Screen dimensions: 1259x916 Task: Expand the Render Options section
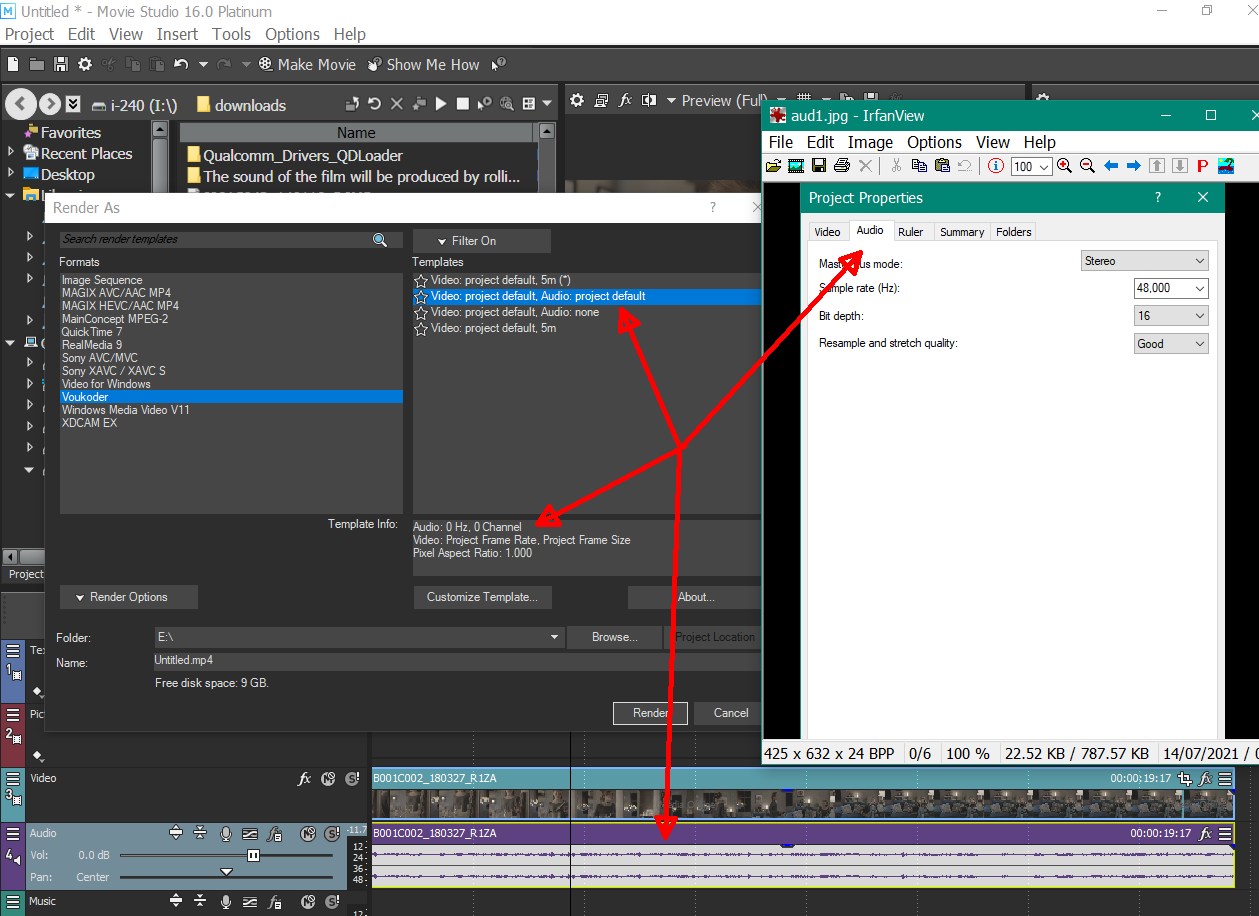pos(128,597)
